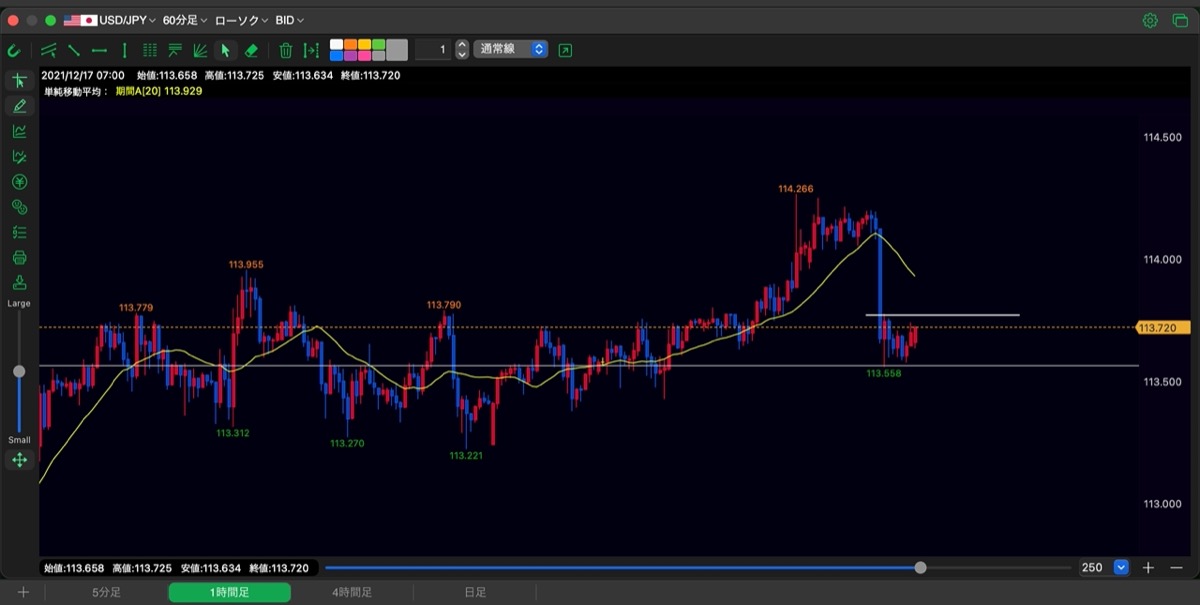1200x605 pixels.
Task: Switch to the 5分足 tab
Action: pos(107,592)
